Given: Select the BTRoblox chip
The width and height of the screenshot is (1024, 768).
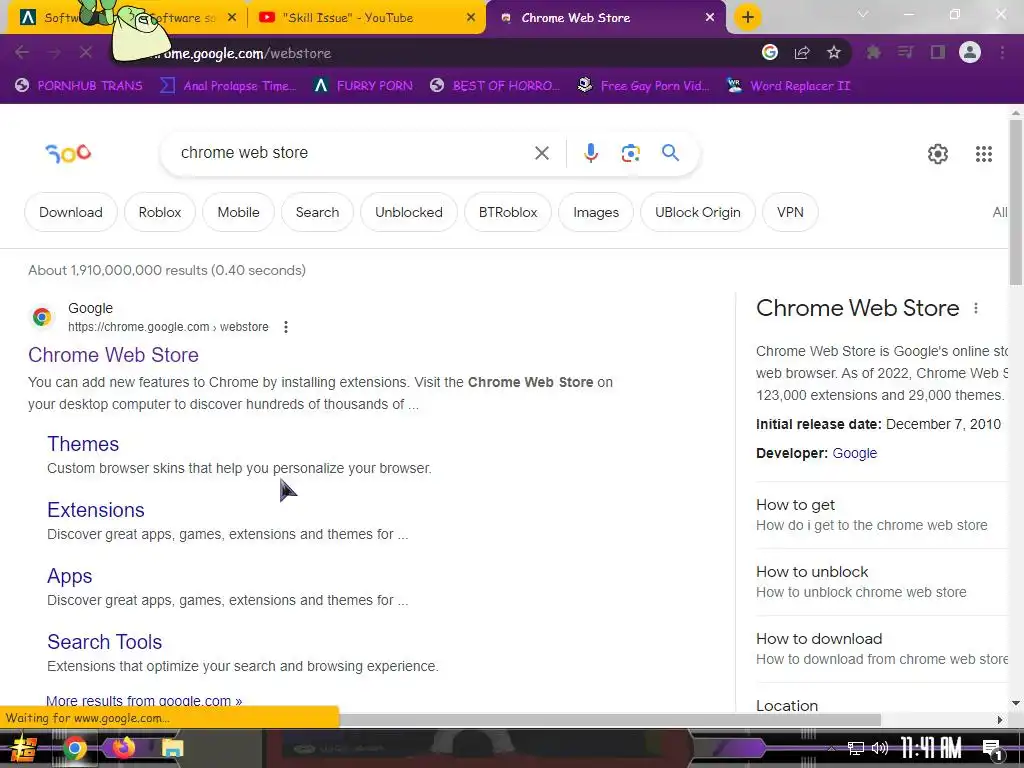Looking at the screenshot, I should 508,212.
